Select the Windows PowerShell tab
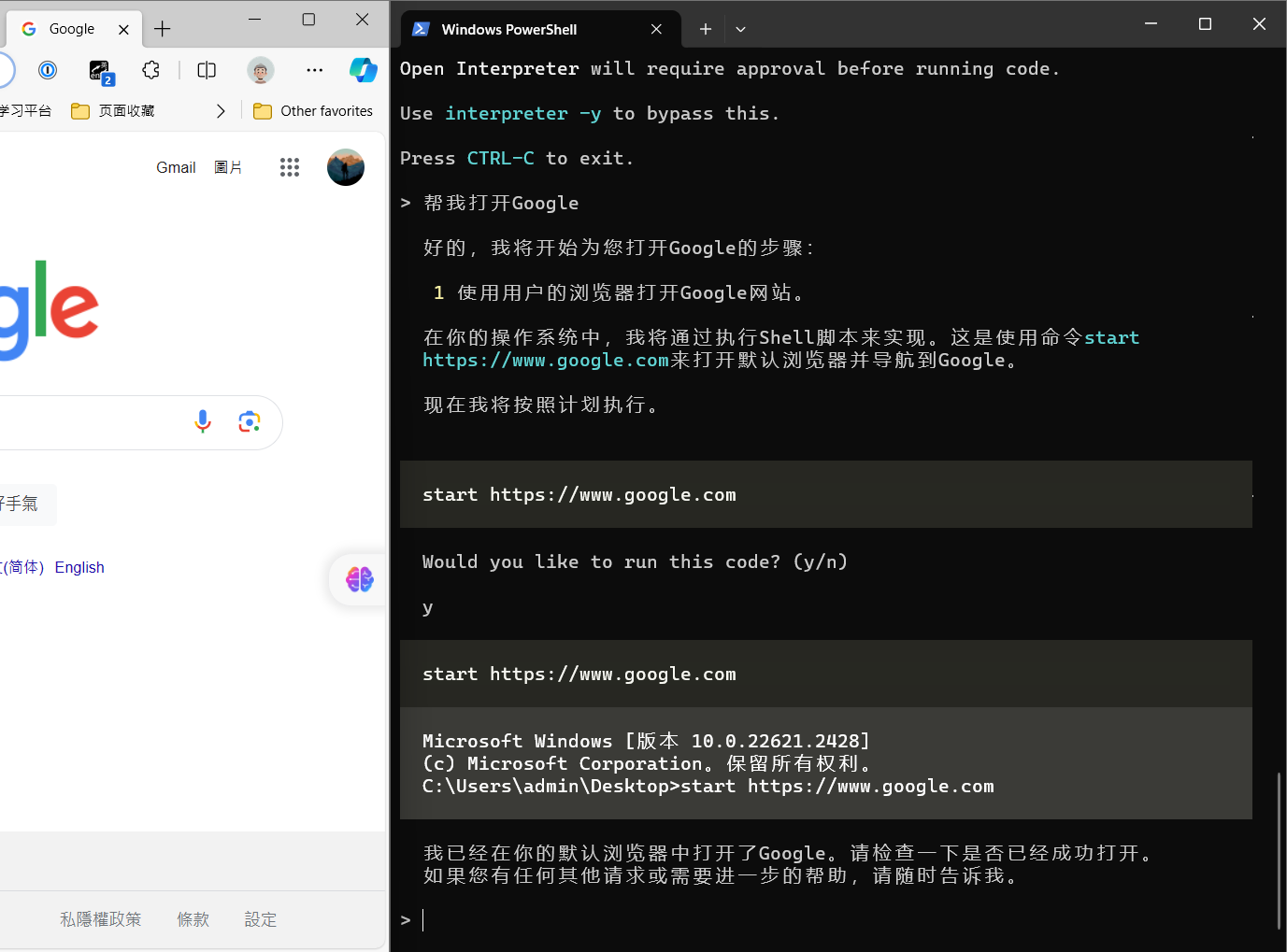1287x952 pixels. point(541,29)
